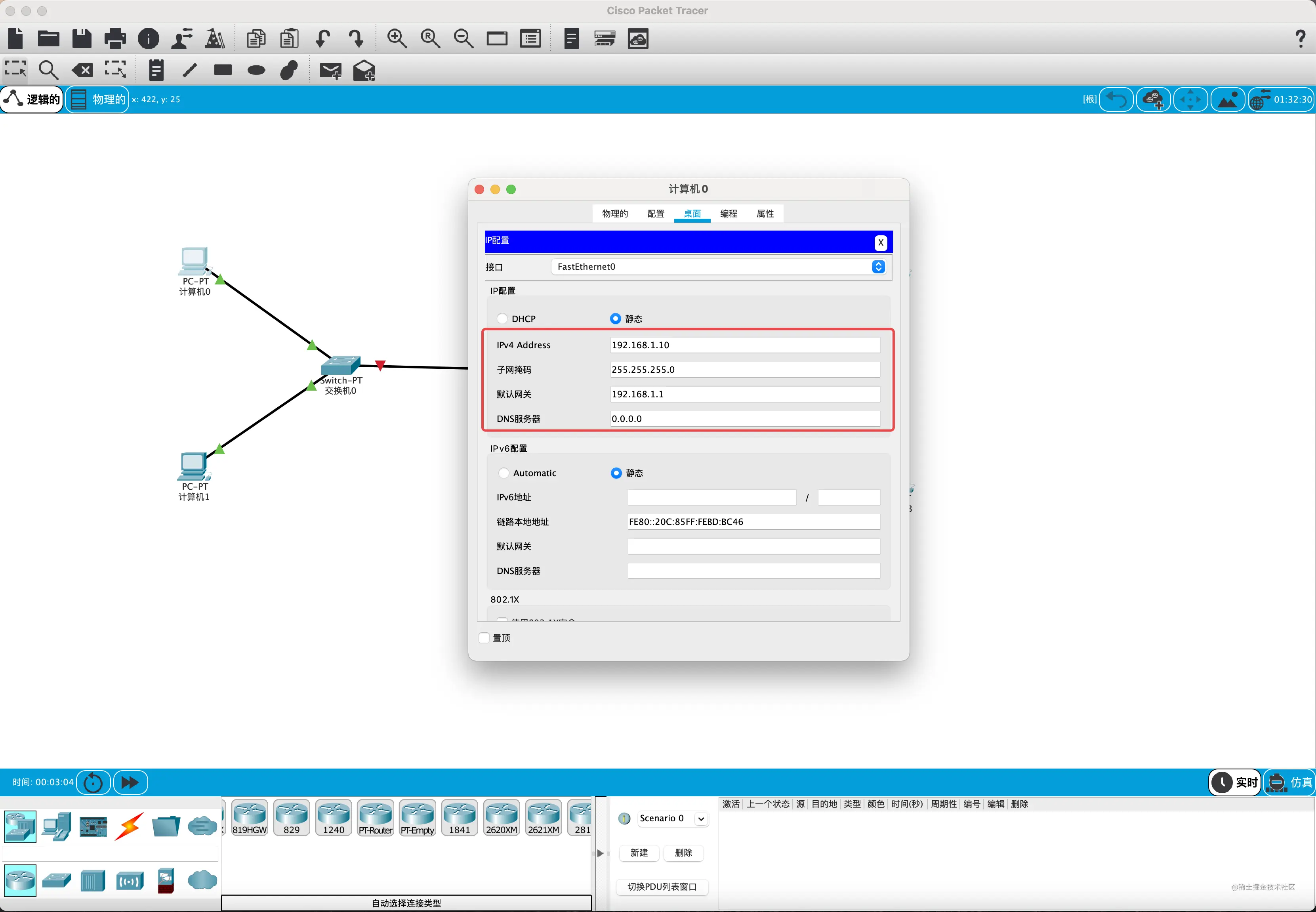Click the Paste icon

(x=289, y=38)
